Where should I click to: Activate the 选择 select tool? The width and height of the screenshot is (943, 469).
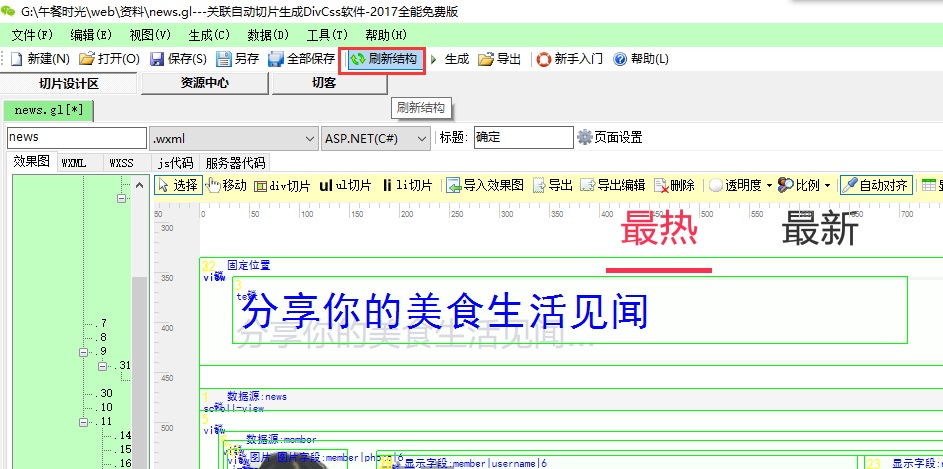178,185
